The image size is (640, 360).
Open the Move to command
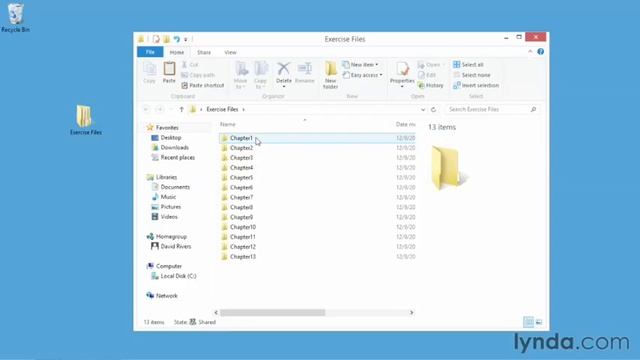(x=241, y=76)
